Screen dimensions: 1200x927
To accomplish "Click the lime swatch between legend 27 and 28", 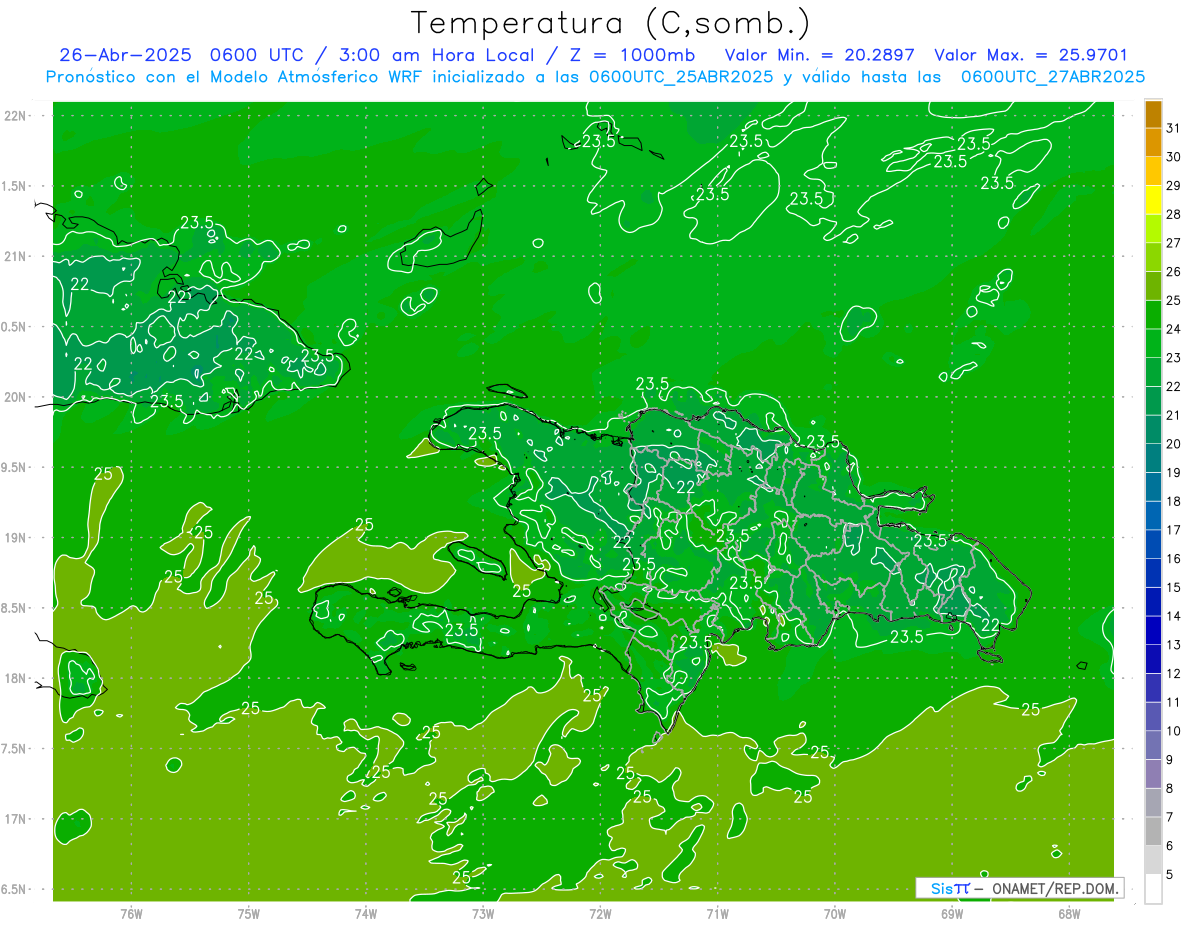I will coord(1153,229).
